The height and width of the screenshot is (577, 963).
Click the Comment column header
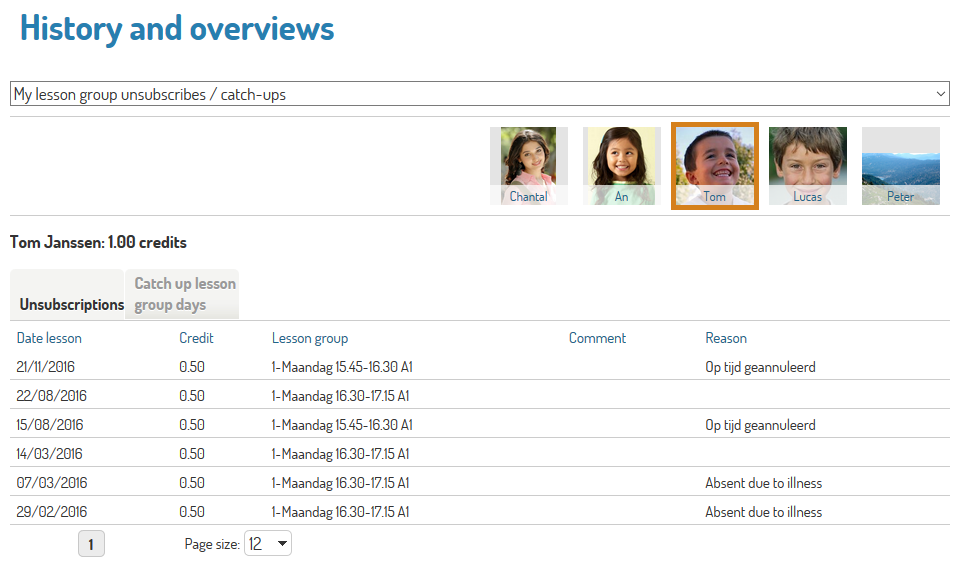pyautogui.click(x=597, y=338)
